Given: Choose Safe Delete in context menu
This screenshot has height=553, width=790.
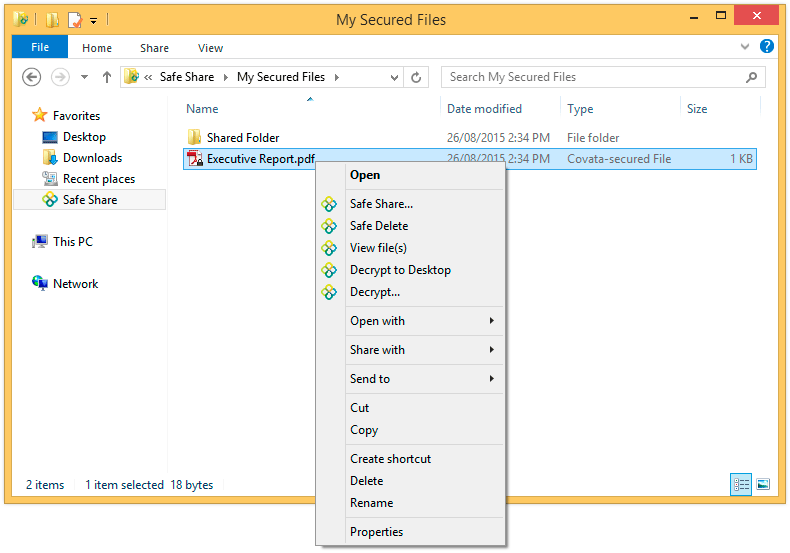Looking at the screenshot, I should click(379, 226).
